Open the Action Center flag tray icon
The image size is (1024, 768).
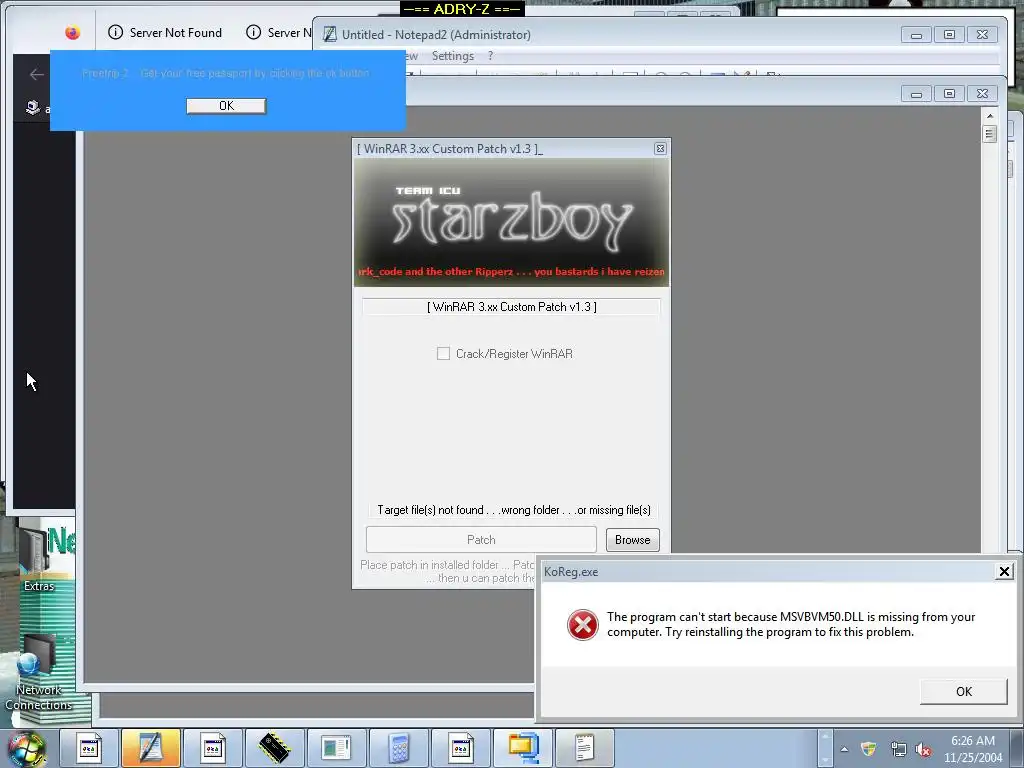(x=869, y=749)
